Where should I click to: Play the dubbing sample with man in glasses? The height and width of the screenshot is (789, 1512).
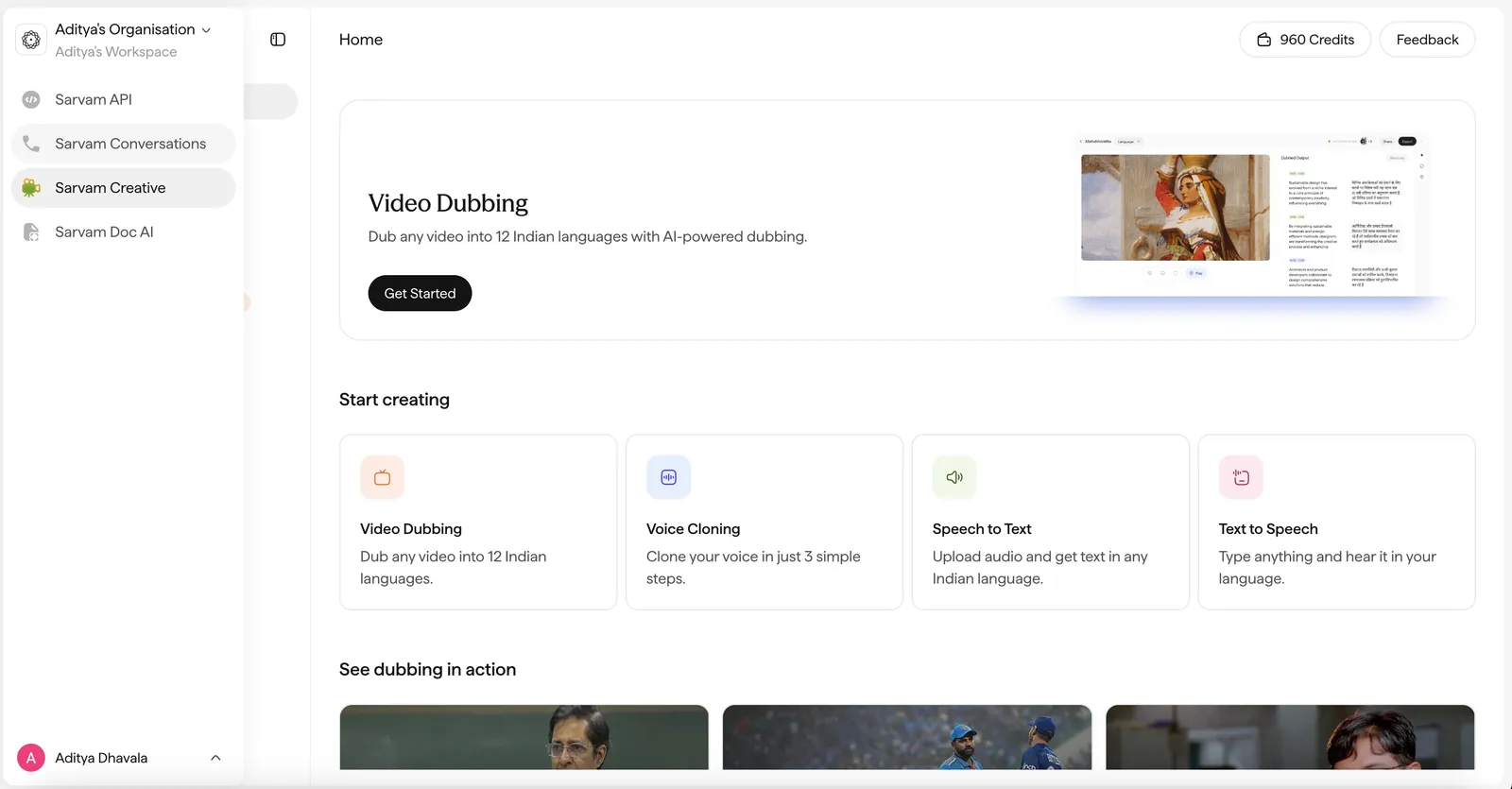click(524, 737)
